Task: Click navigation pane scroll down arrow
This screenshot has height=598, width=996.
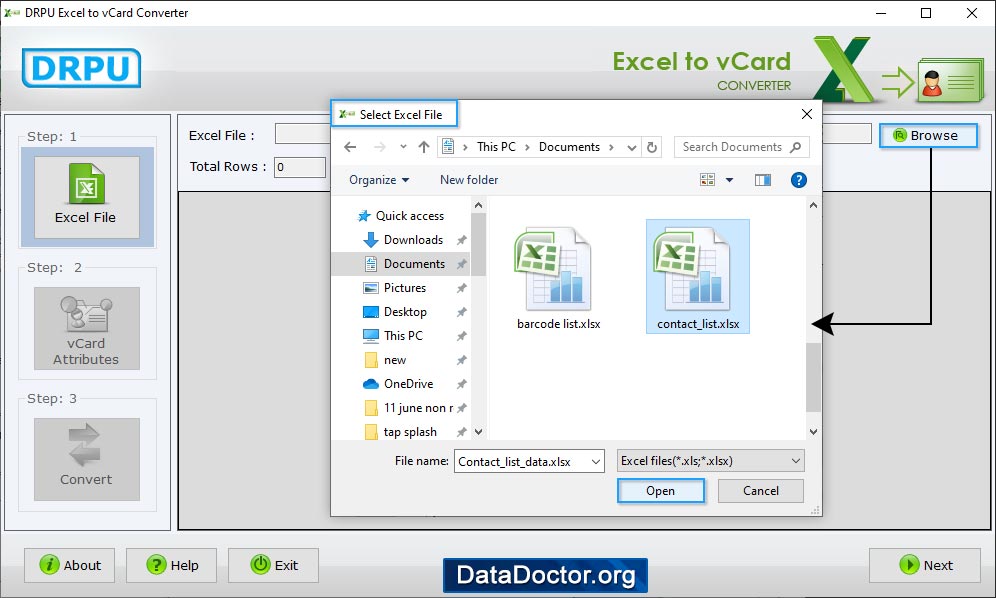Action: [x=478, y=432]
